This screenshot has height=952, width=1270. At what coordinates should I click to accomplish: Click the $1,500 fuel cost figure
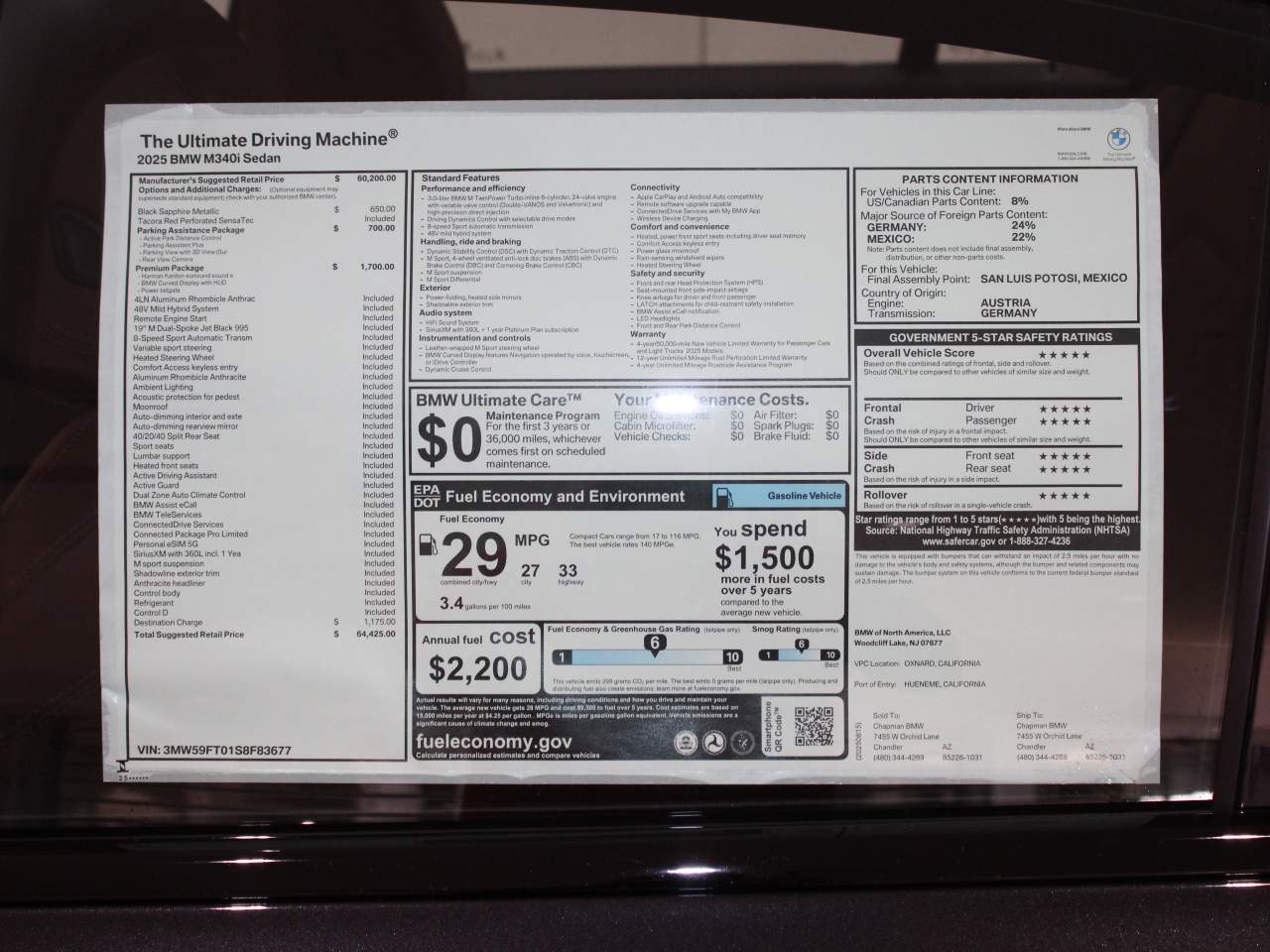tap(764, 557)
